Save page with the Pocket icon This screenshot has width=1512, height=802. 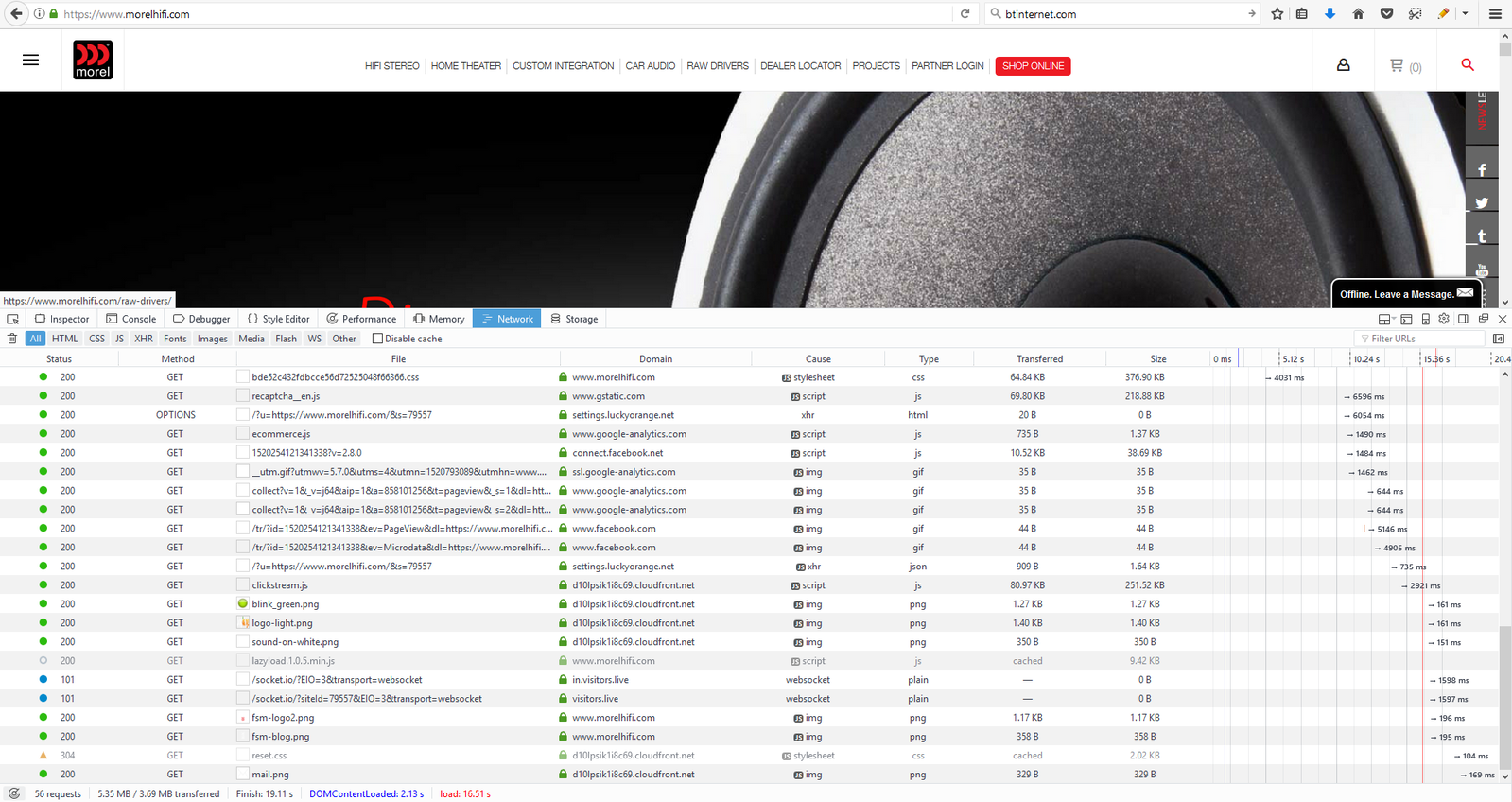tap(1386, 14)
